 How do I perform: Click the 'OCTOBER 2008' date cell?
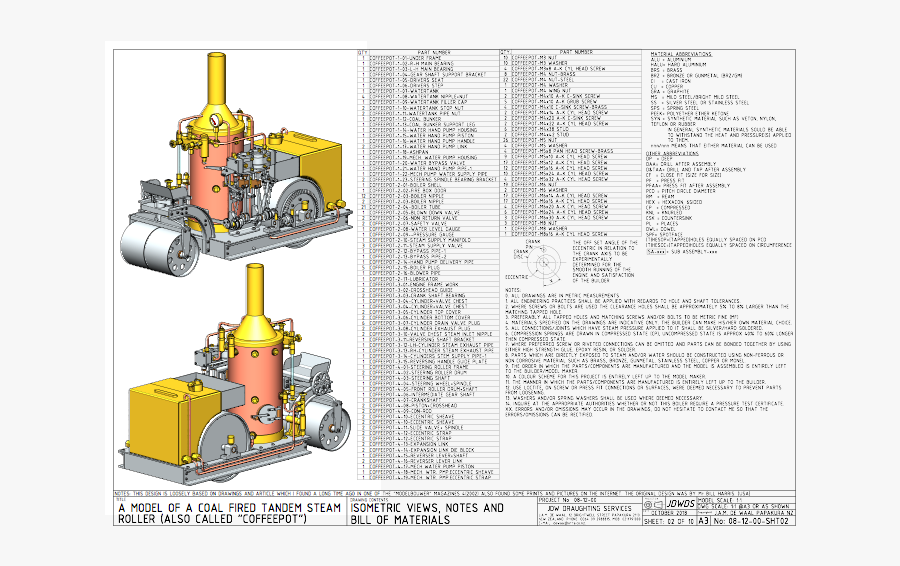669,513
